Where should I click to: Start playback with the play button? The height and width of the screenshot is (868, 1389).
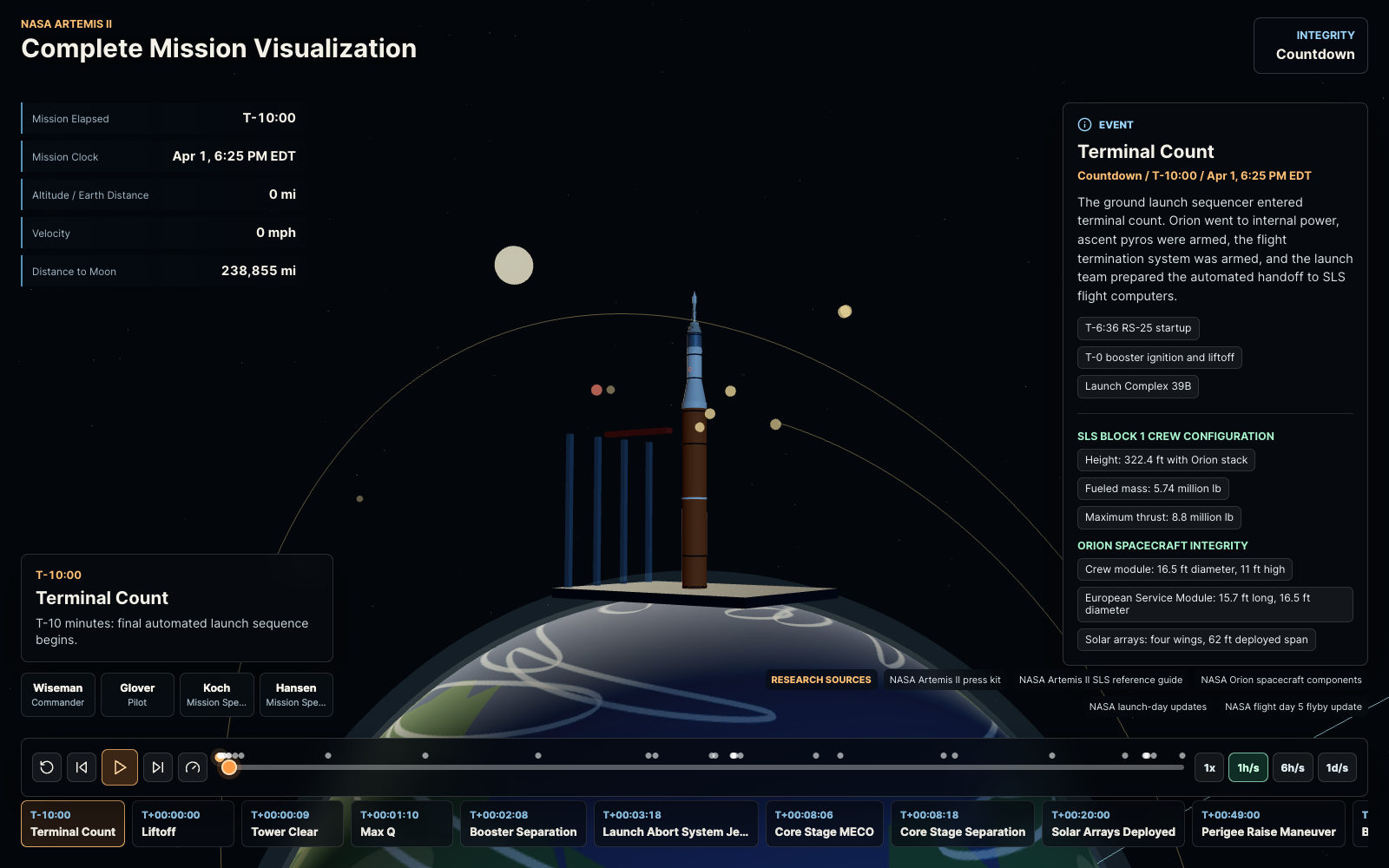120,767
